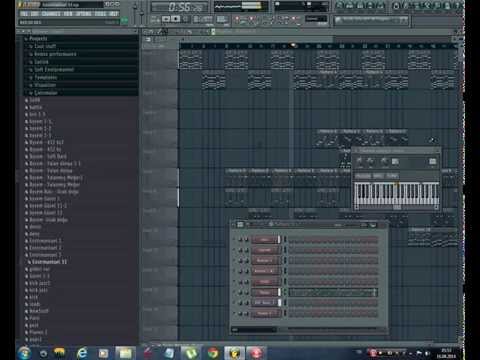Click the piano keyboard preview in channel settings
The width and height of the screenshot is (480, 360).
pyautogui.click(x=397, y=193)
